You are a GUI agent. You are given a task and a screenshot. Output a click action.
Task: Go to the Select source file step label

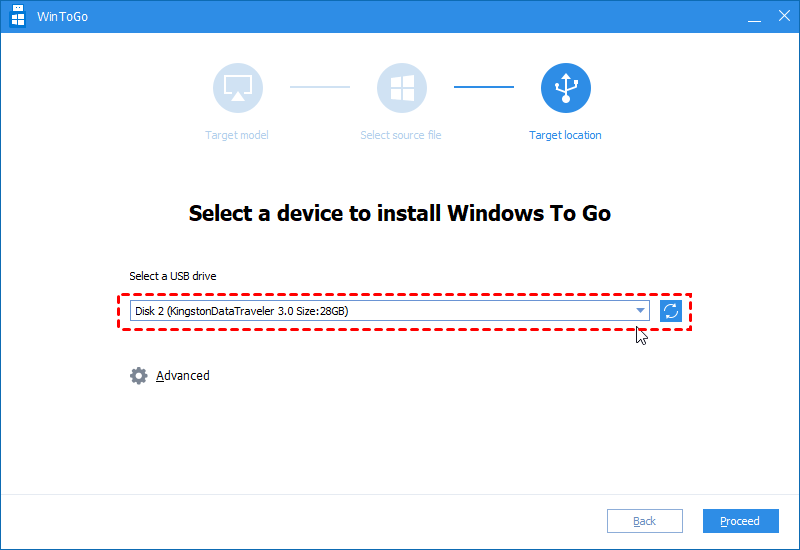tap(401, 135)
